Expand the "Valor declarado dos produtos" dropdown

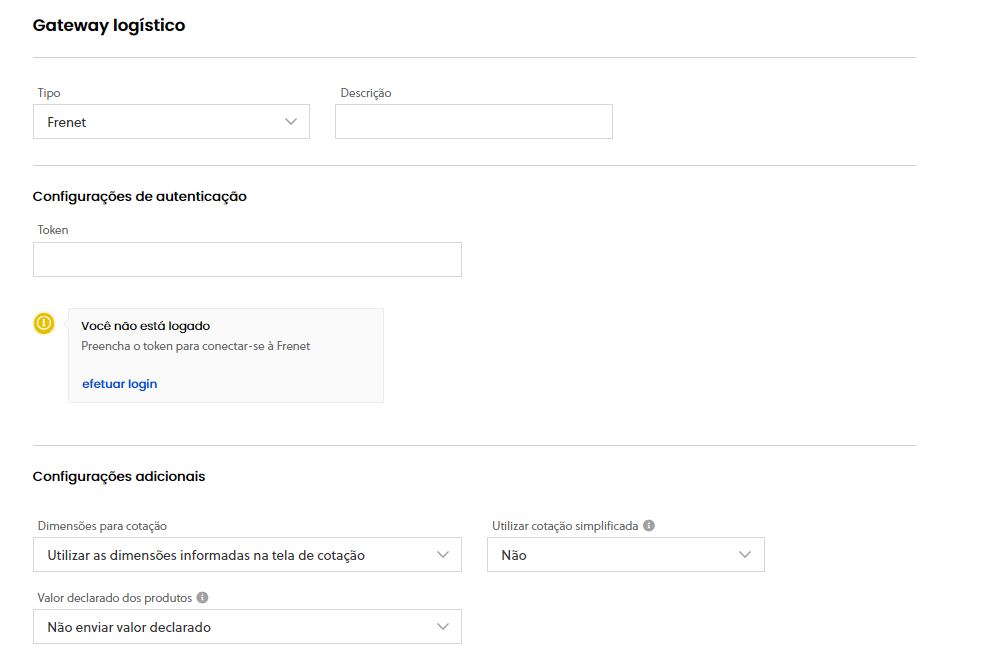[247, 626]
